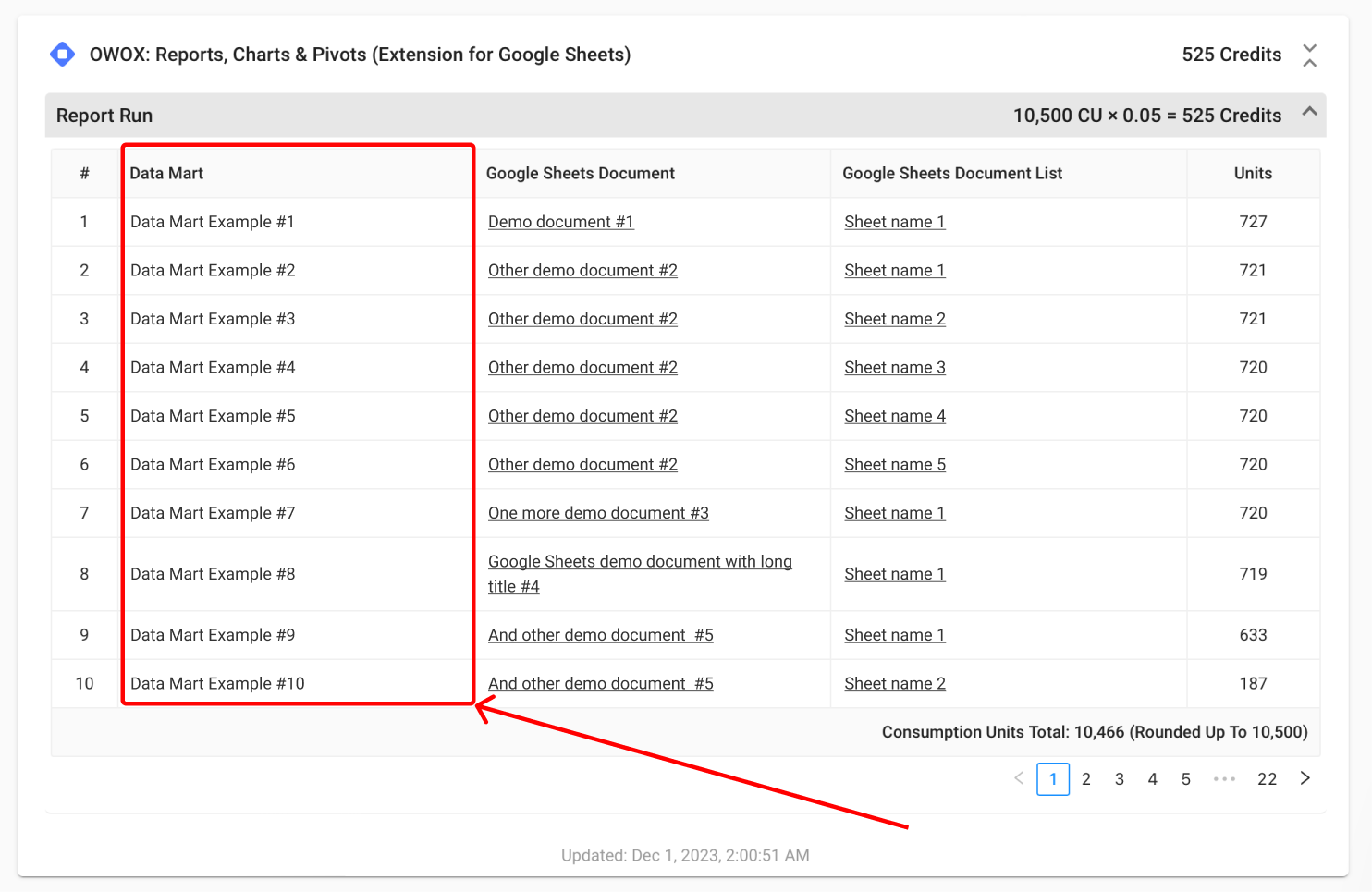Click the pagination ellipsis to skip pages
1372x892 pixels.
(x=1225, y=779)
